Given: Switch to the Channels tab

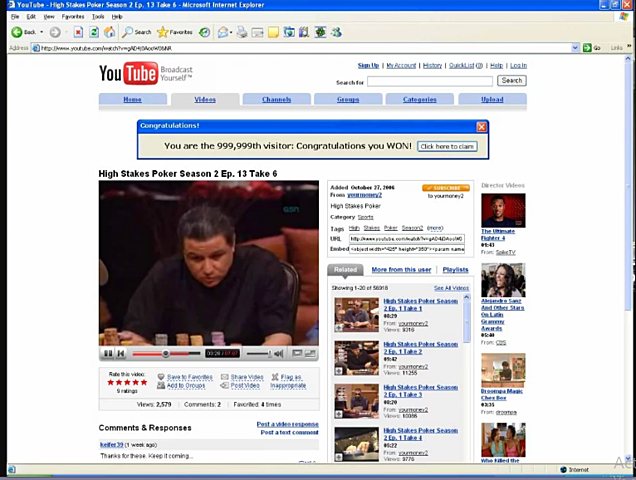Looking at the screenshot, I should (x=277, y=99).
